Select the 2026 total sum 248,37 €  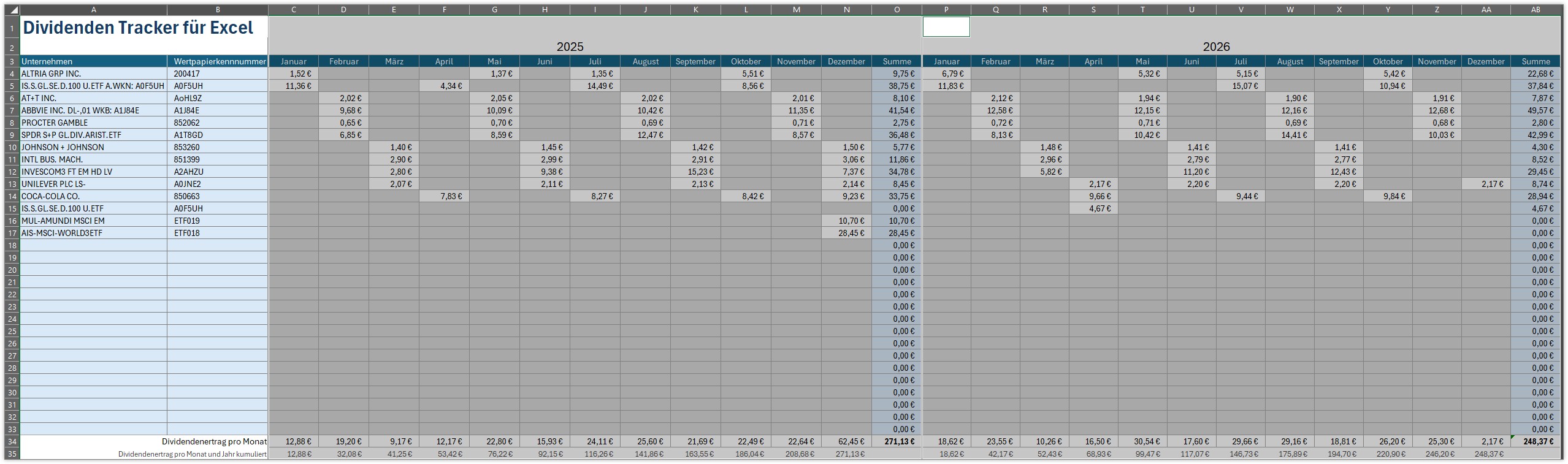pyautogui.click(x=1535, y=441)
